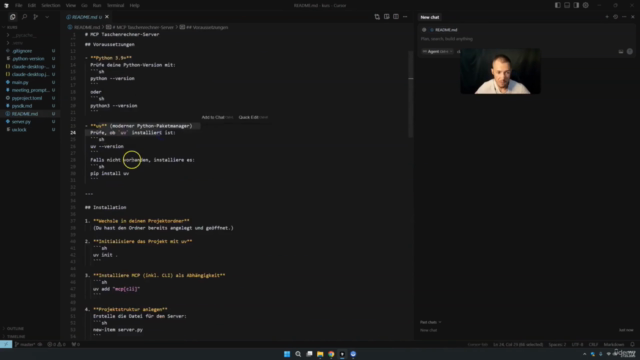The image size is (640, 360).
Task: Click the Split Editor icon
Action: click(396, 17)
